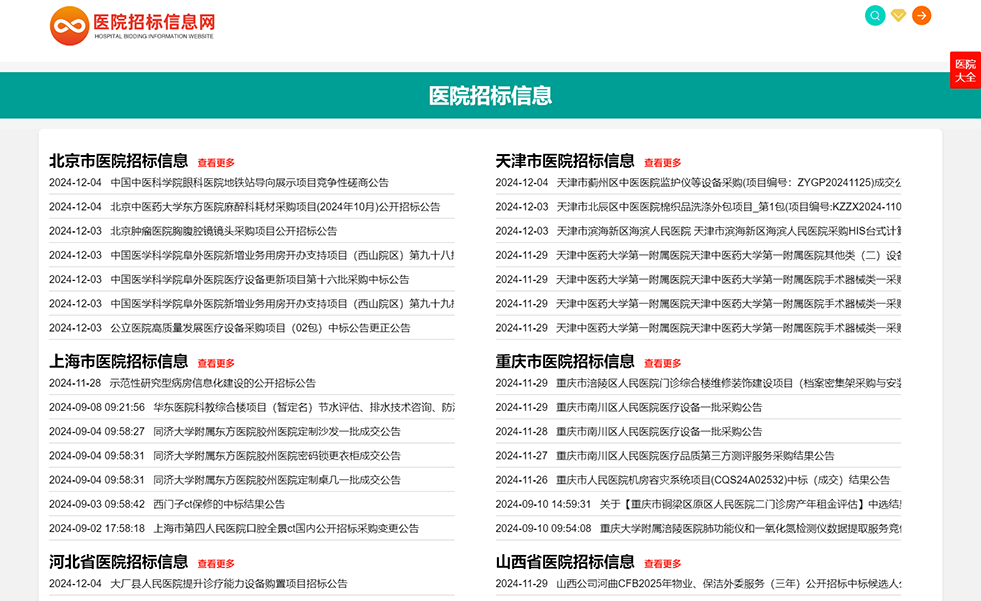Select the 上海市第四人民医院口腔全景ct notice
Viewport: 981px width, 601px height.
coord(285,528)
